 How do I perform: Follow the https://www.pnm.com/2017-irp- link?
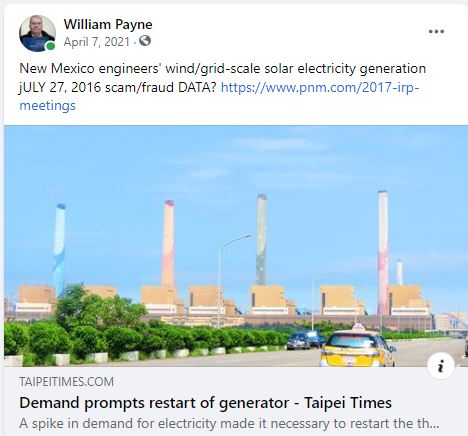point(320,87)
